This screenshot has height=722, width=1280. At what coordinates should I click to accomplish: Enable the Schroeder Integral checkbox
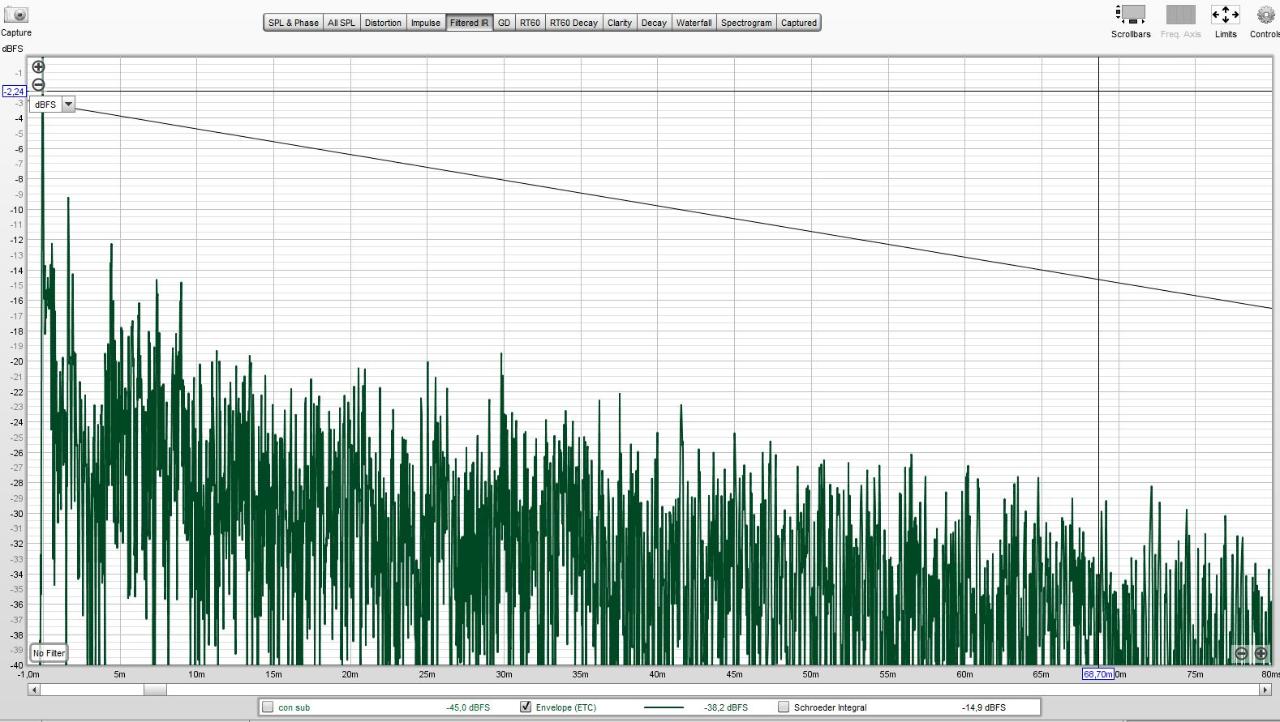(x=783, y=707)
